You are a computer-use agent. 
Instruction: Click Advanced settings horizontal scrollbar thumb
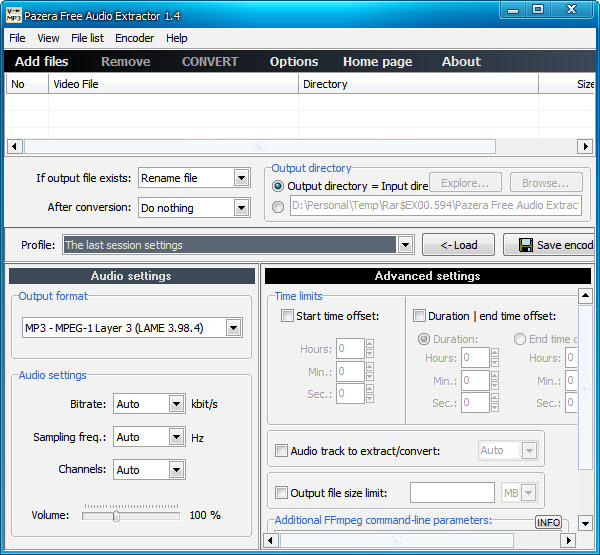397,540
